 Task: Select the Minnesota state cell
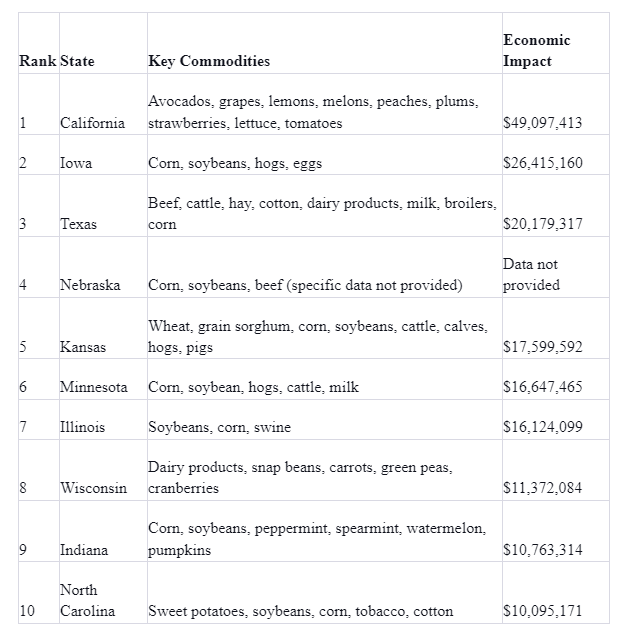coord(103,379)
